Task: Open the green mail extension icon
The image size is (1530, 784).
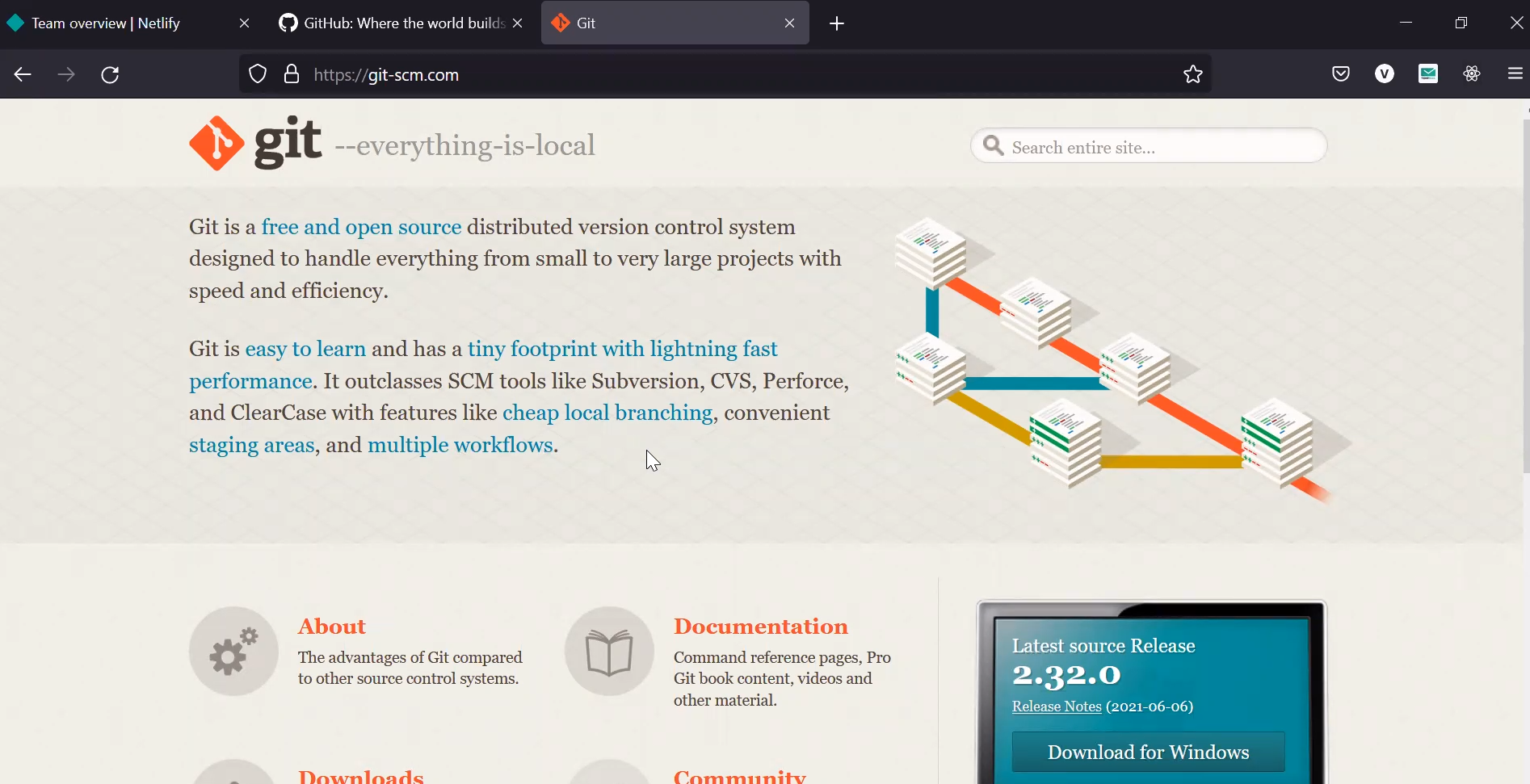Action: pos(1428,74)
